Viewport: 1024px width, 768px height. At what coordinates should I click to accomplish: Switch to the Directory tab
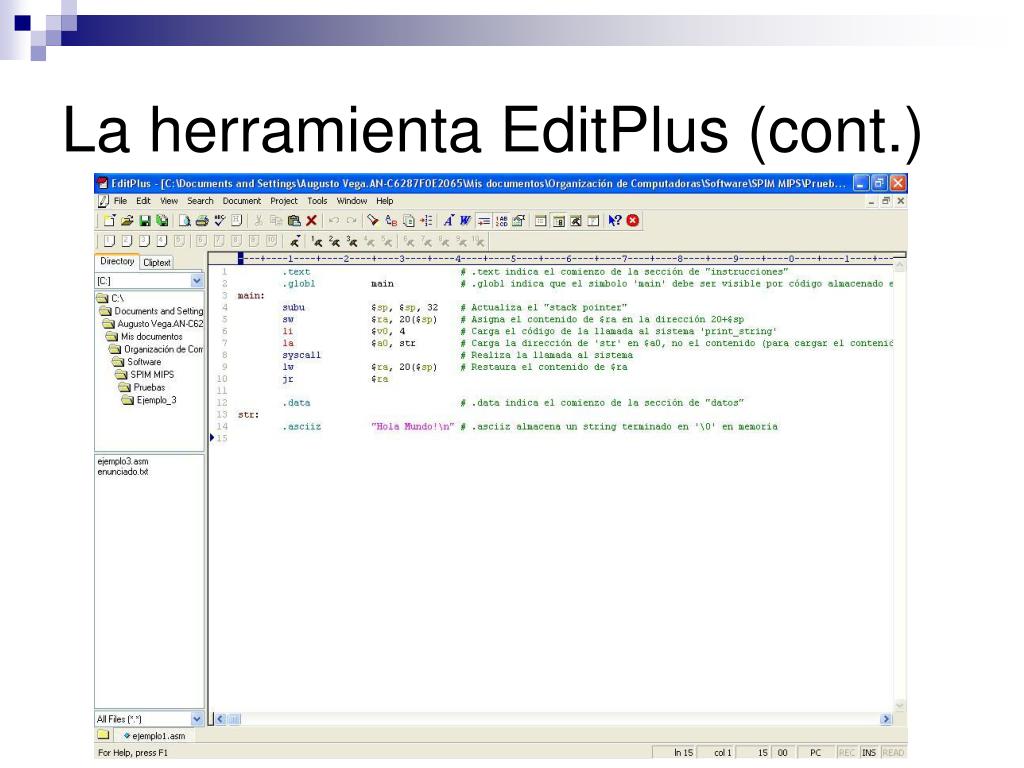(117, 261)
